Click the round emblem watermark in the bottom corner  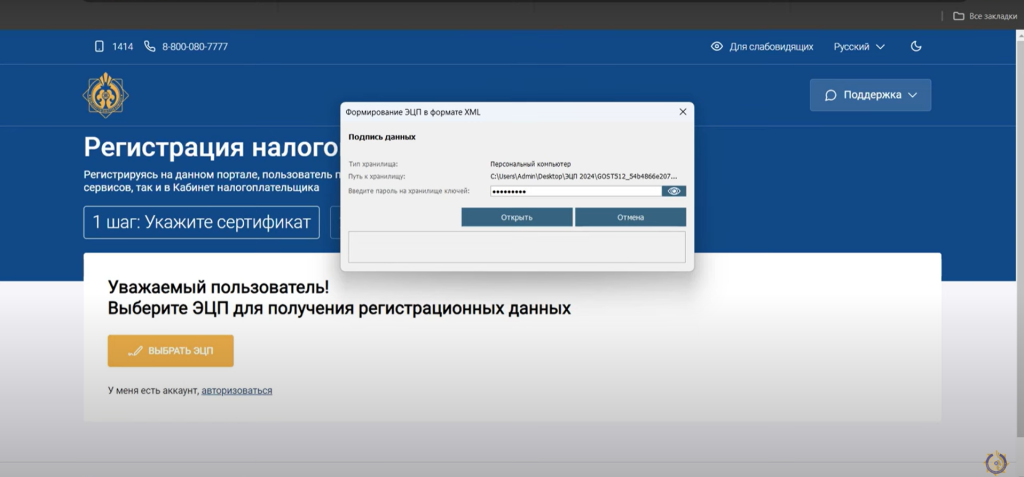(996, 462)
